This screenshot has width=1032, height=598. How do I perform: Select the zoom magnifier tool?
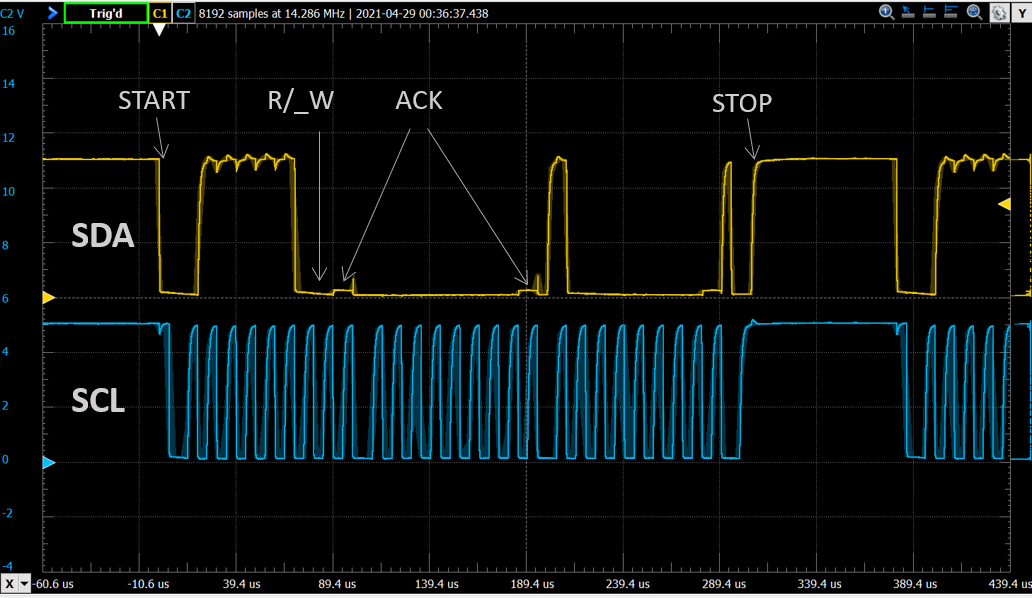pos(972,12)
